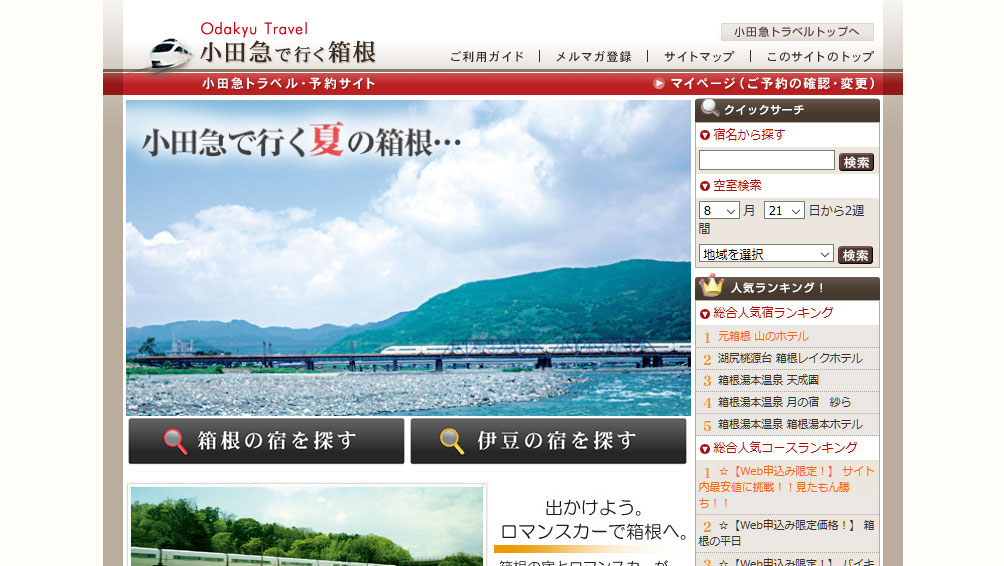Viewport: 1004px width, 566px height.
Task: Open ご利用ガイド in top navigation
Action: coord(487,57)
